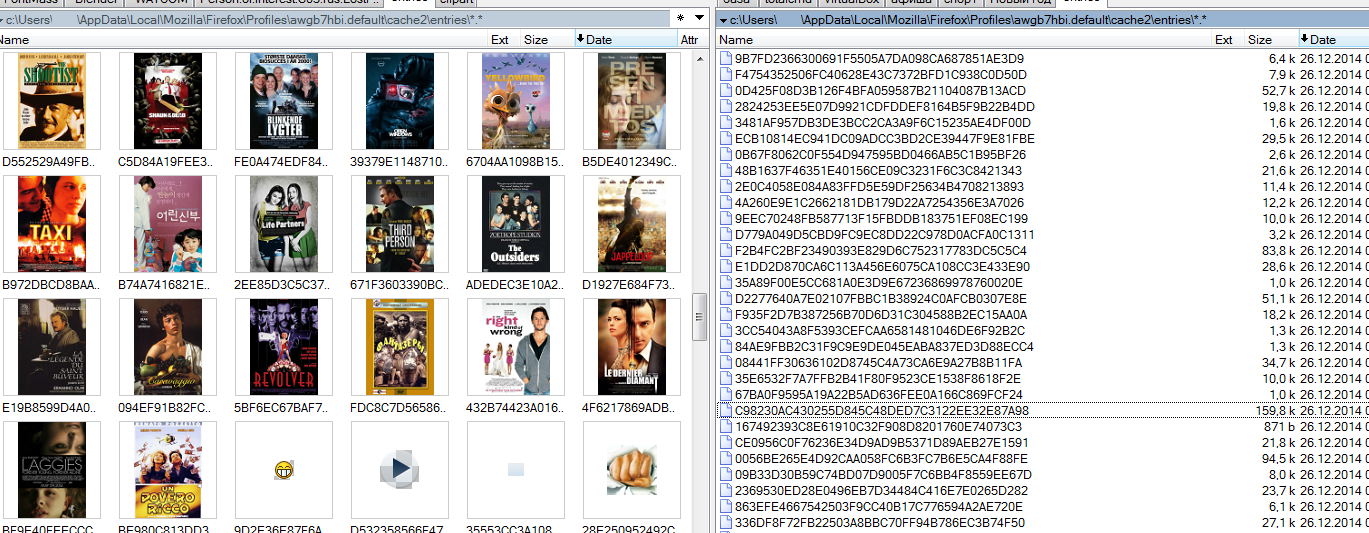
Task: Click icon for 9EEC70248FB587713F15FBDDB183751EF08EC199
Action: [x=726, y=219]
